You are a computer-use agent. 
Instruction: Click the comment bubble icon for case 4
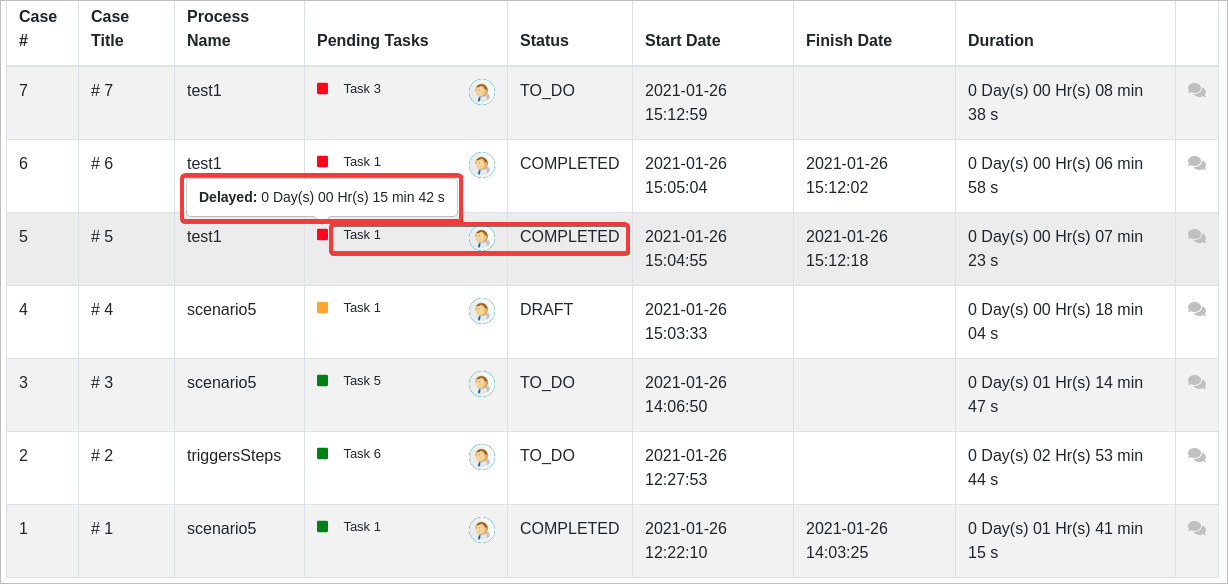(x=1196, y=309)
